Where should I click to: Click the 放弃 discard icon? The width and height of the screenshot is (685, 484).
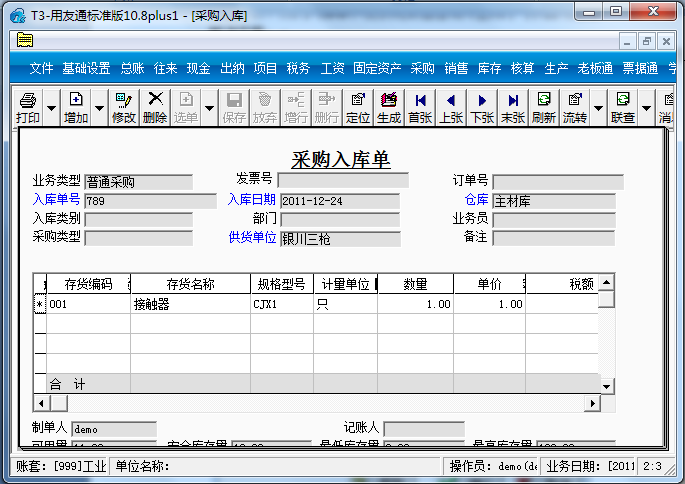pos(265,108)
